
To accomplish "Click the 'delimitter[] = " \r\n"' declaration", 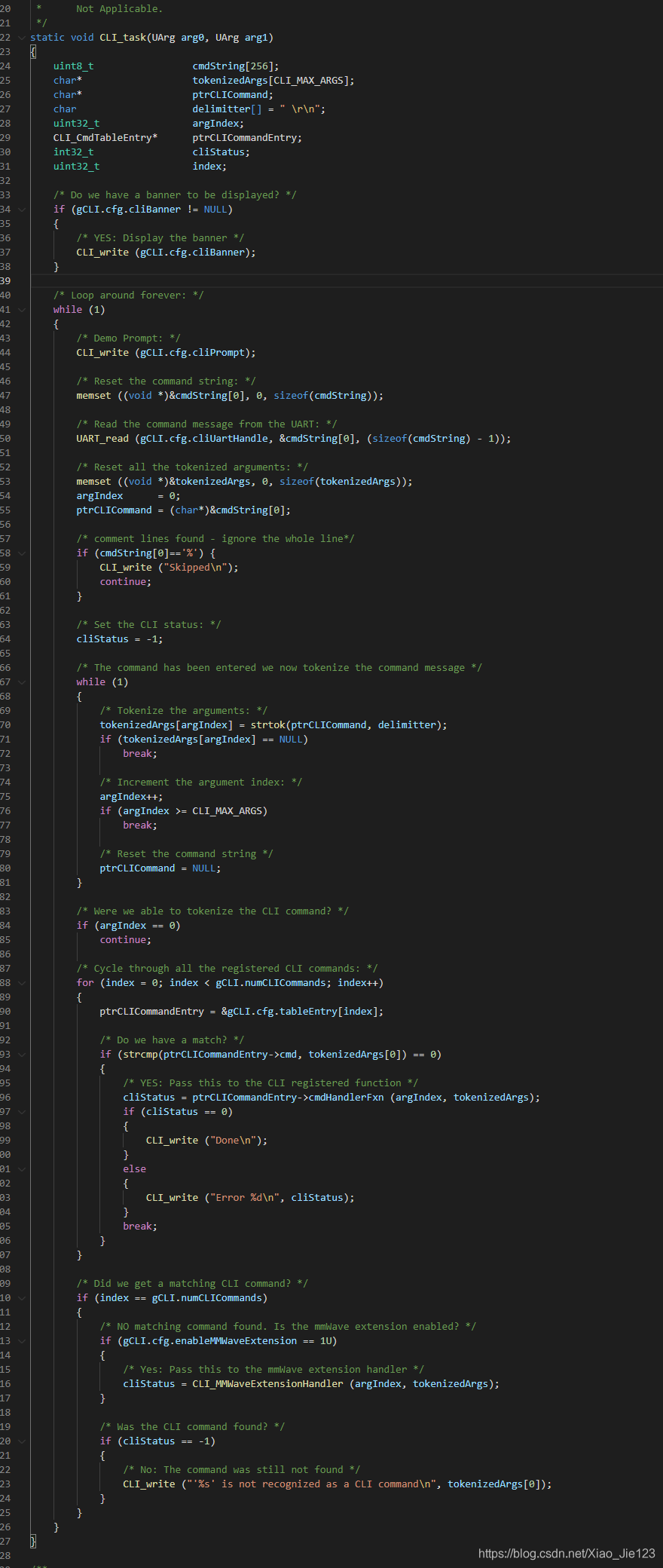I will [259, 109].
